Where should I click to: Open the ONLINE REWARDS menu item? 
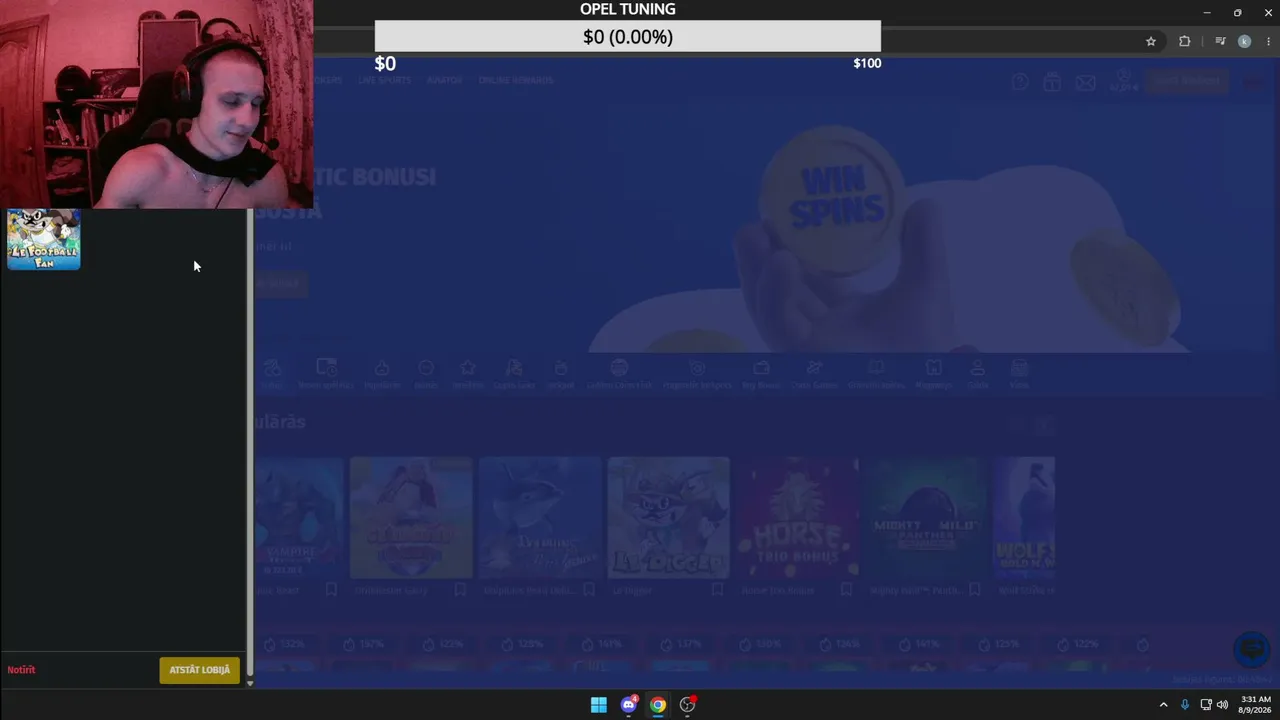pyautogui.click(x=516, y=80)
